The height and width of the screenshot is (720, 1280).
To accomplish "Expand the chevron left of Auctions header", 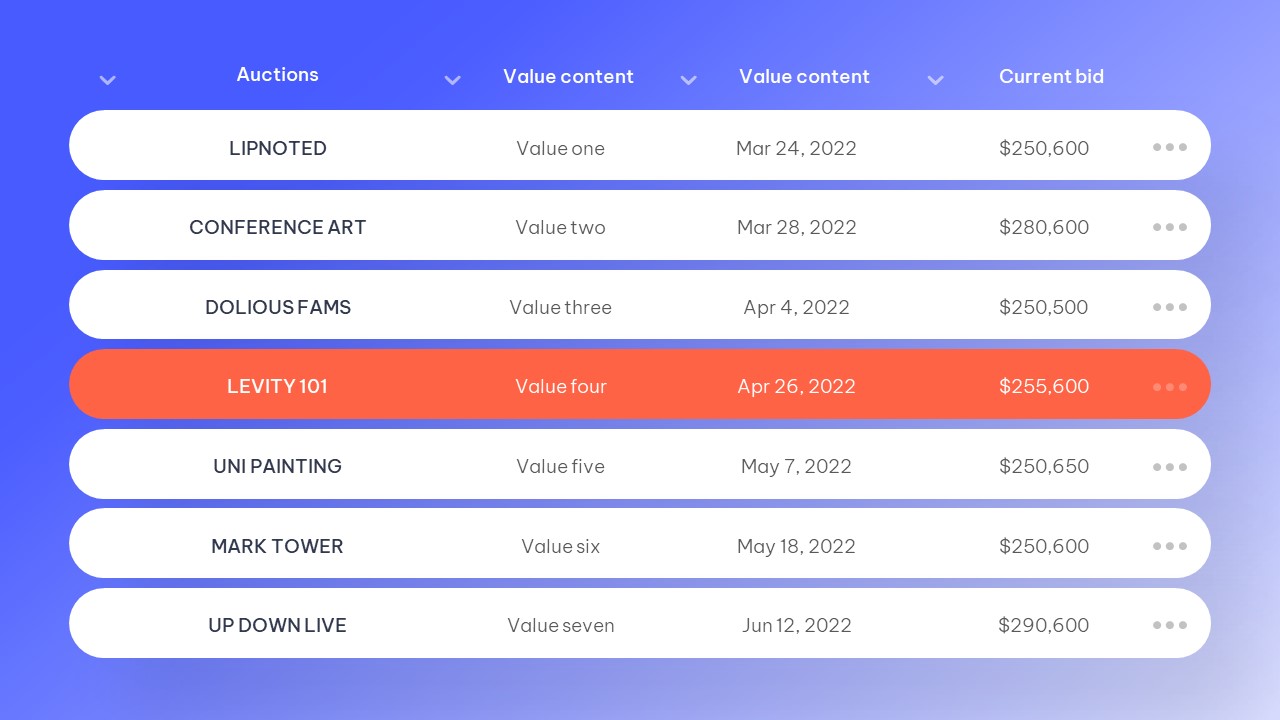I will tap(108, 80).
